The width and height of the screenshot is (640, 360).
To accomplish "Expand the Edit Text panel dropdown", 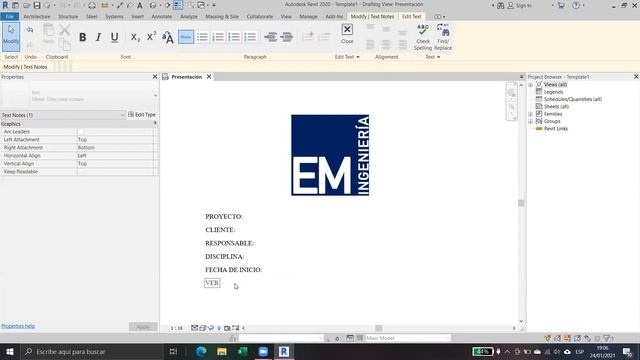I will (347, 57).
